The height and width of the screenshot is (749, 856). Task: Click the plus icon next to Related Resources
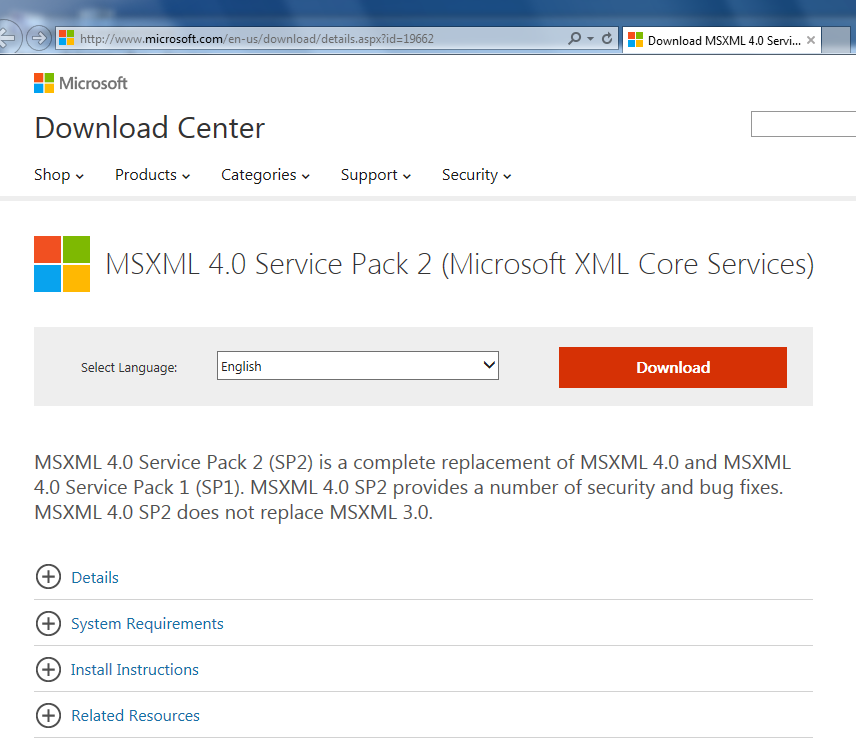[48, 715]
